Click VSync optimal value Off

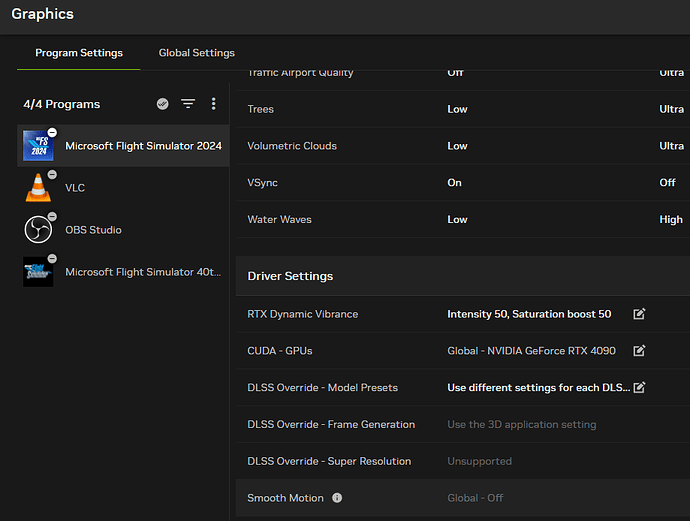tap(668, 183)
